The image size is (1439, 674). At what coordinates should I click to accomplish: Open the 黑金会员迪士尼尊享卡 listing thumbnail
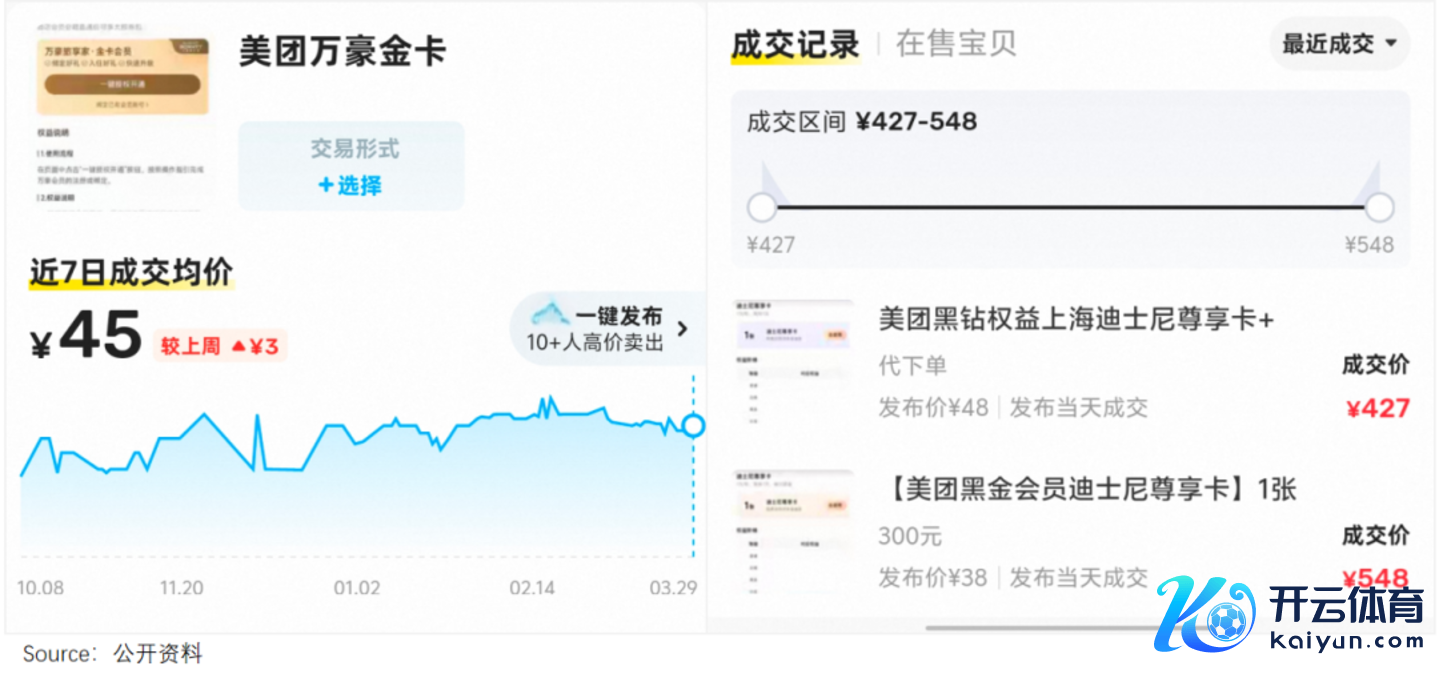pyautogui.click(x=792, y=531)
